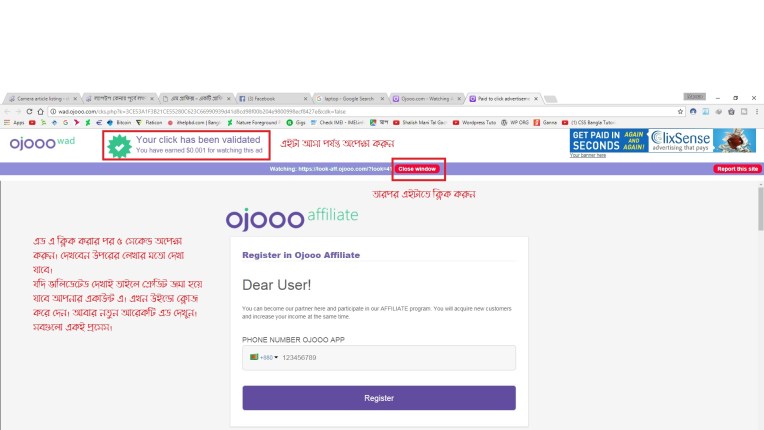This screenshot has width=764, height=430.
Task: Click the browser back arrow
Action: pos(6,111)
